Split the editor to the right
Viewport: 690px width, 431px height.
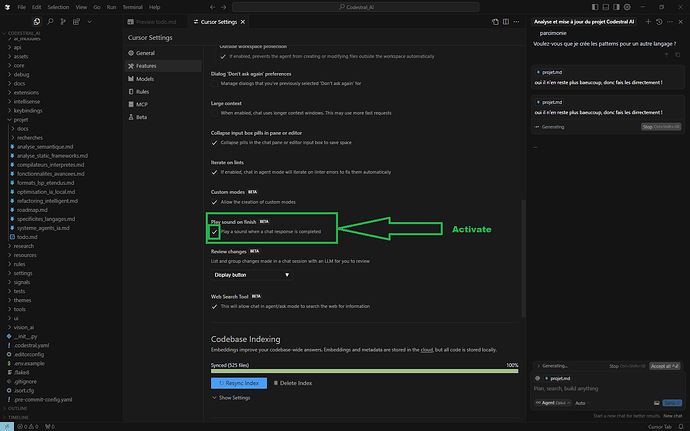coord(506,22)
